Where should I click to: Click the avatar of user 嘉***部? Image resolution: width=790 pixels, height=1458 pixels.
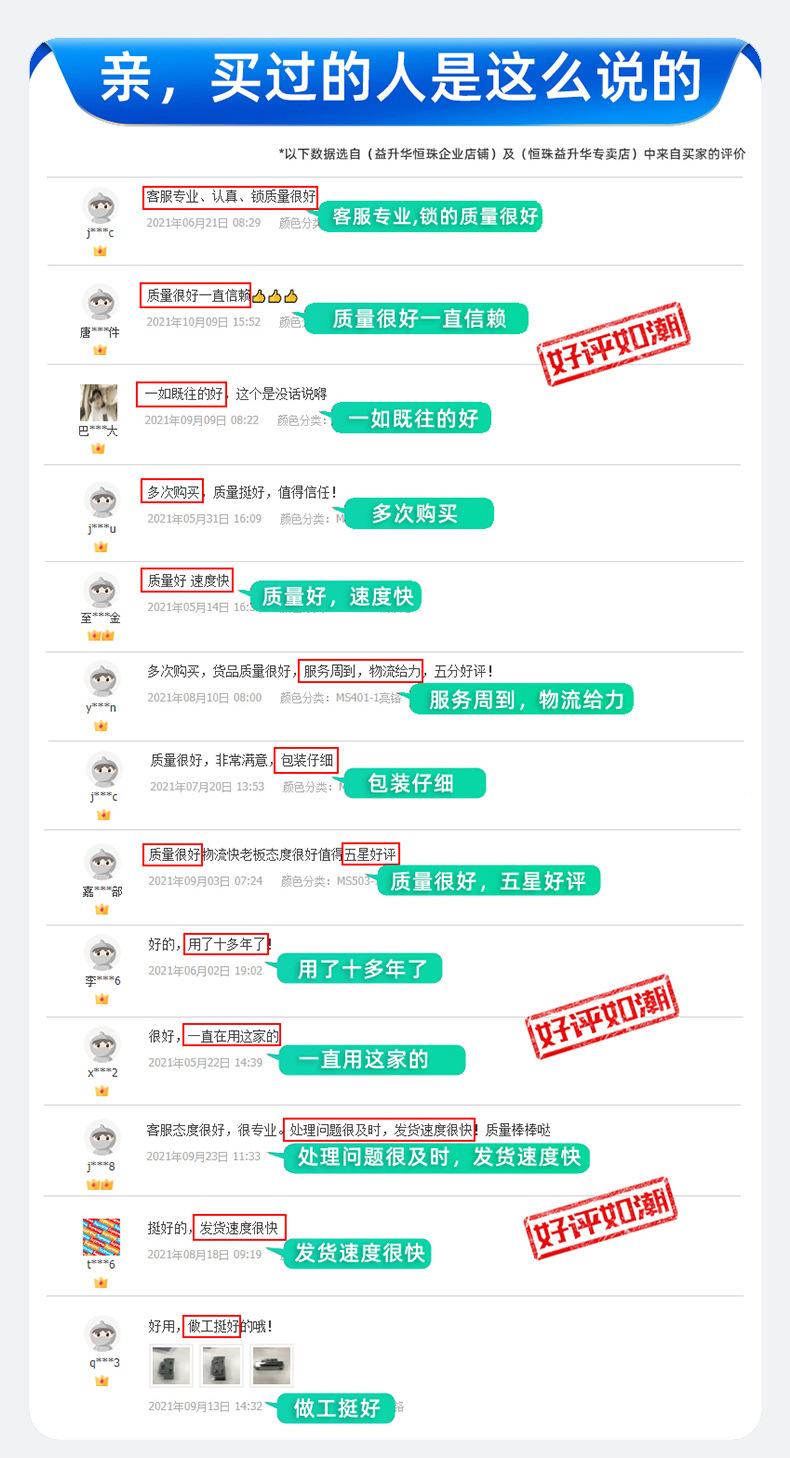[x=102, y=864]
